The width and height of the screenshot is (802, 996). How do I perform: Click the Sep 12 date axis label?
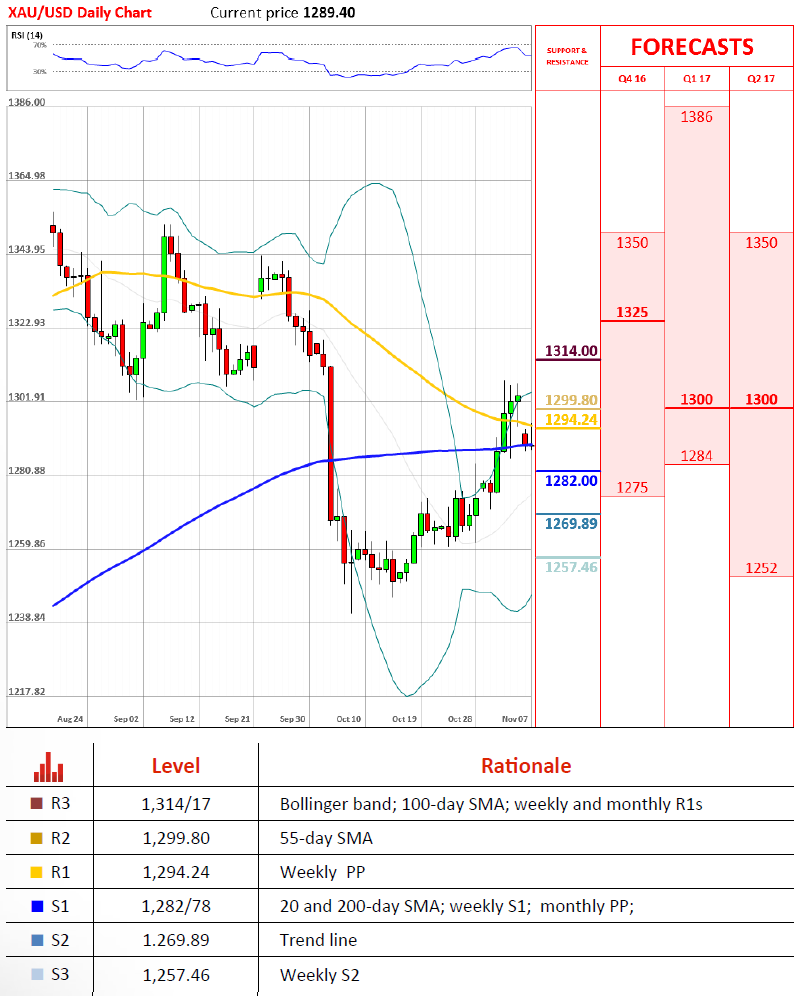click(182, 719)
